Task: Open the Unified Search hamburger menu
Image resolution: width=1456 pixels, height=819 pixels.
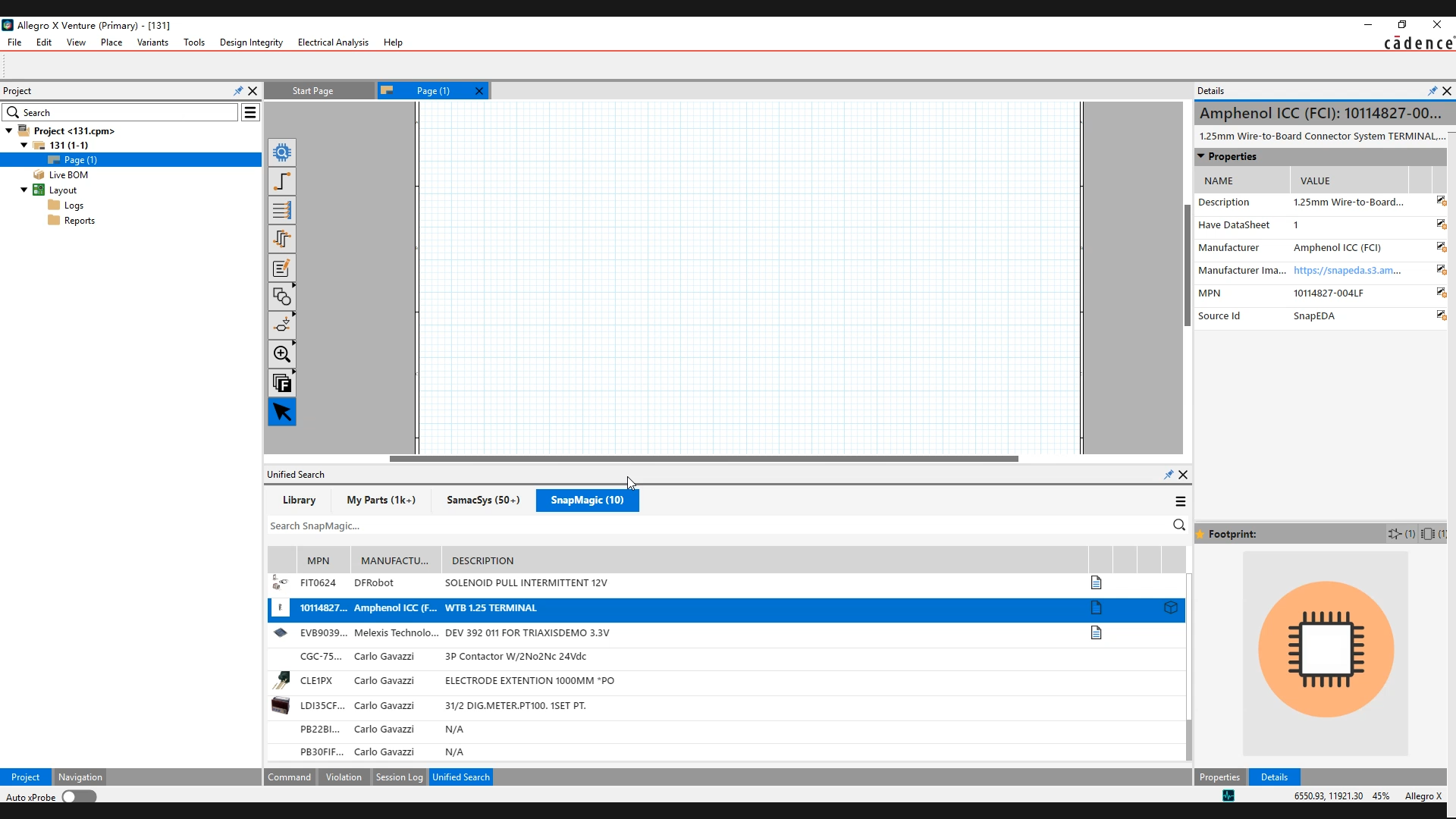Action: click(x=1180, y=501)
